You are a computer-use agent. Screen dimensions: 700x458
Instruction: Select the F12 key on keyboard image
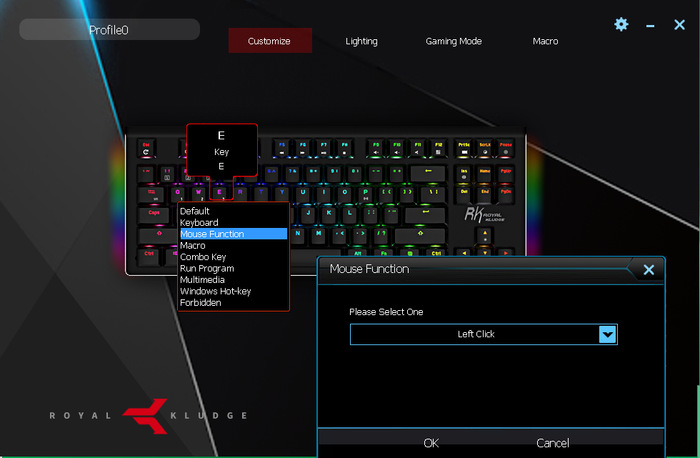coord(436,146)
